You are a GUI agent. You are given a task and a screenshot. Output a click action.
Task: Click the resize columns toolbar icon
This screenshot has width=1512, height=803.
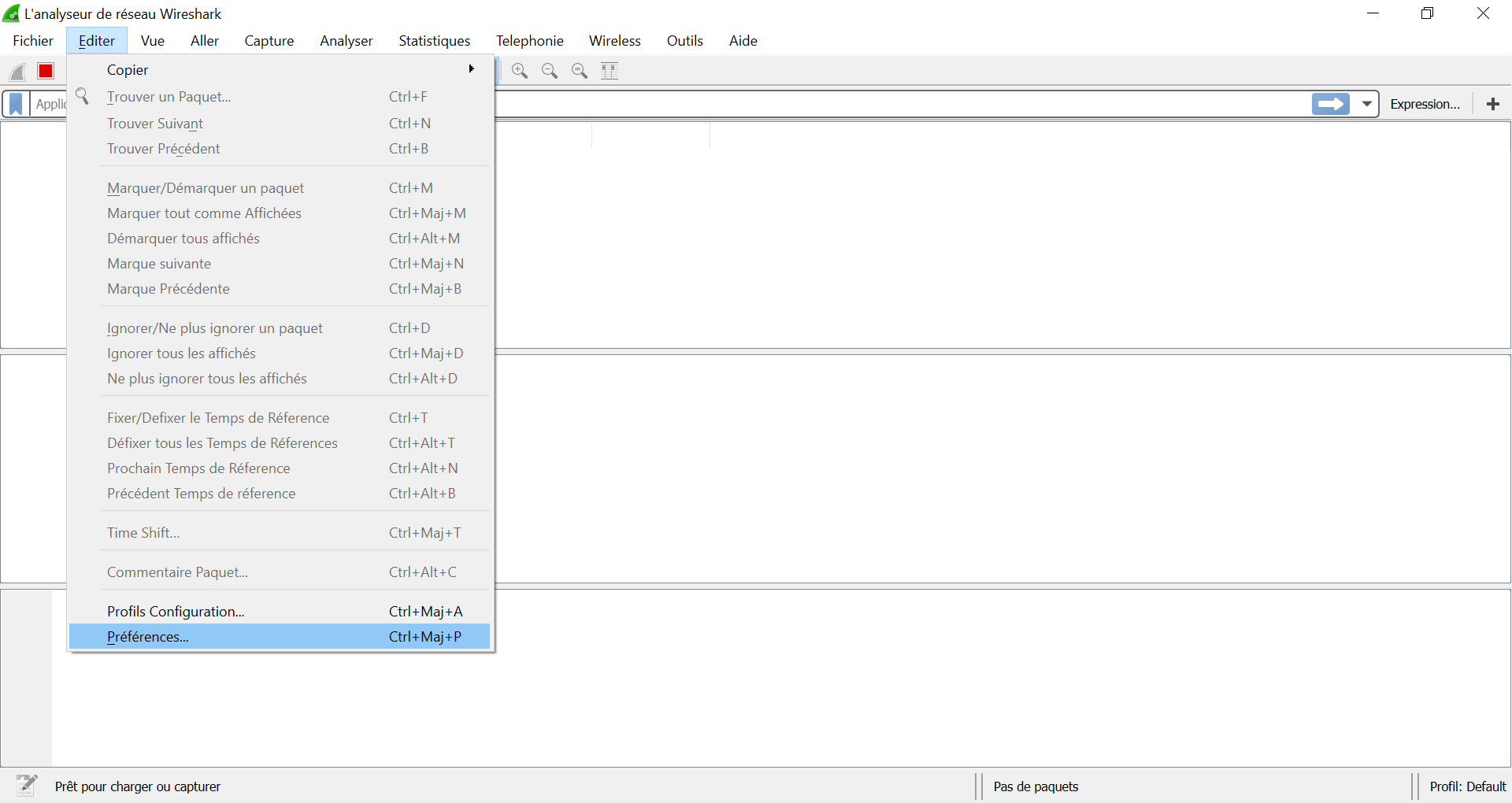point(610,71)
